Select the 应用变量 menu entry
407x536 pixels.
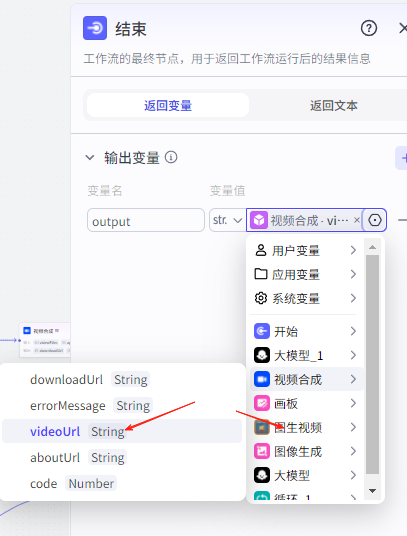[306, 274]
